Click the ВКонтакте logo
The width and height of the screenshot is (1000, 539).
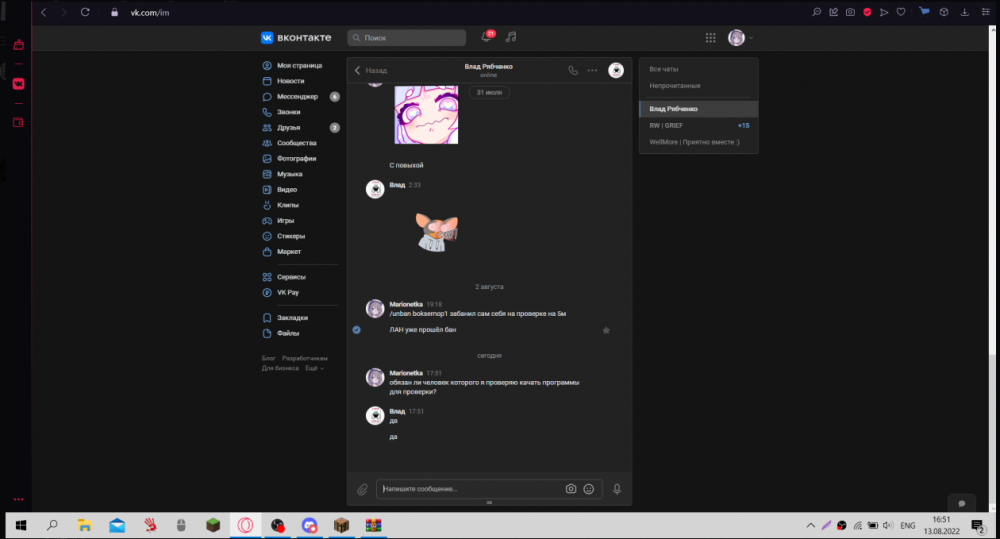pos(296,38)
